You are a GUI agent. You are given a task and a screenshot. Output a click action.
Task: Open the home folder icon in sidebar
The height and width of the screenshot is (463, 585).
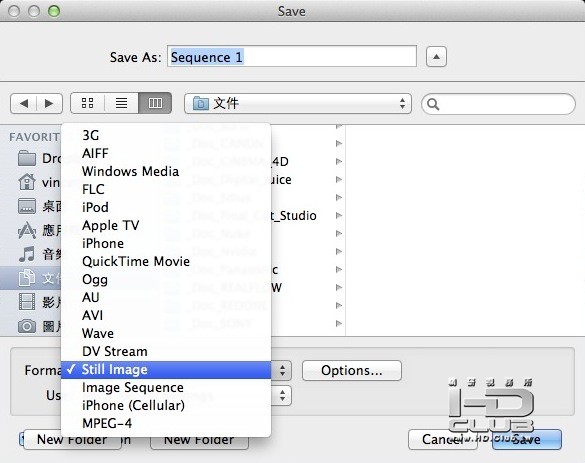tap(27, 182)
